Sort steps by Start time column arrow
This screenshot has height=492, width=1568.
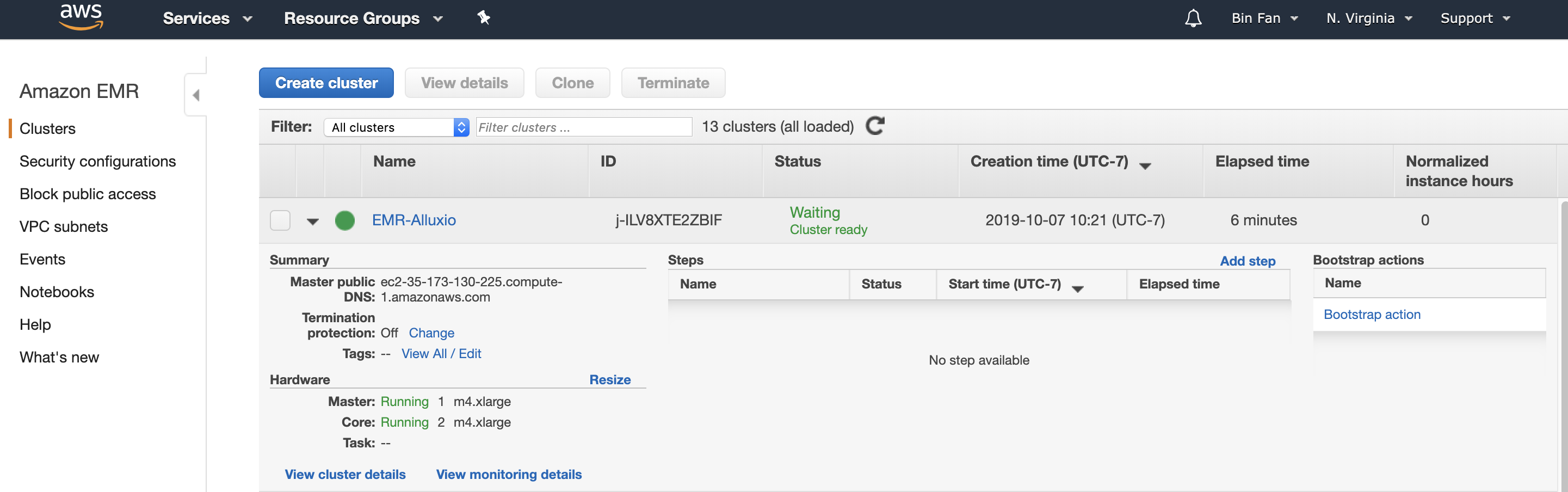click(x=1077, y=288)
